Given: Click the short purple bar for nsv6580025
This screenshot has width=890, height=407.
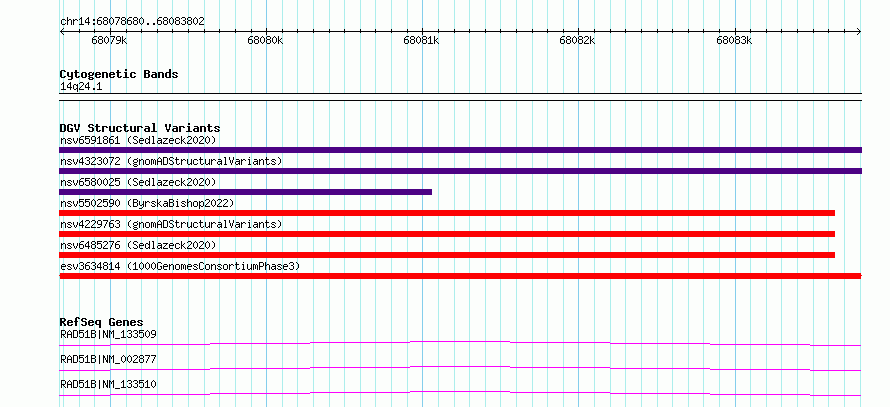Looking at the screenshot, I should pos(246,192).
